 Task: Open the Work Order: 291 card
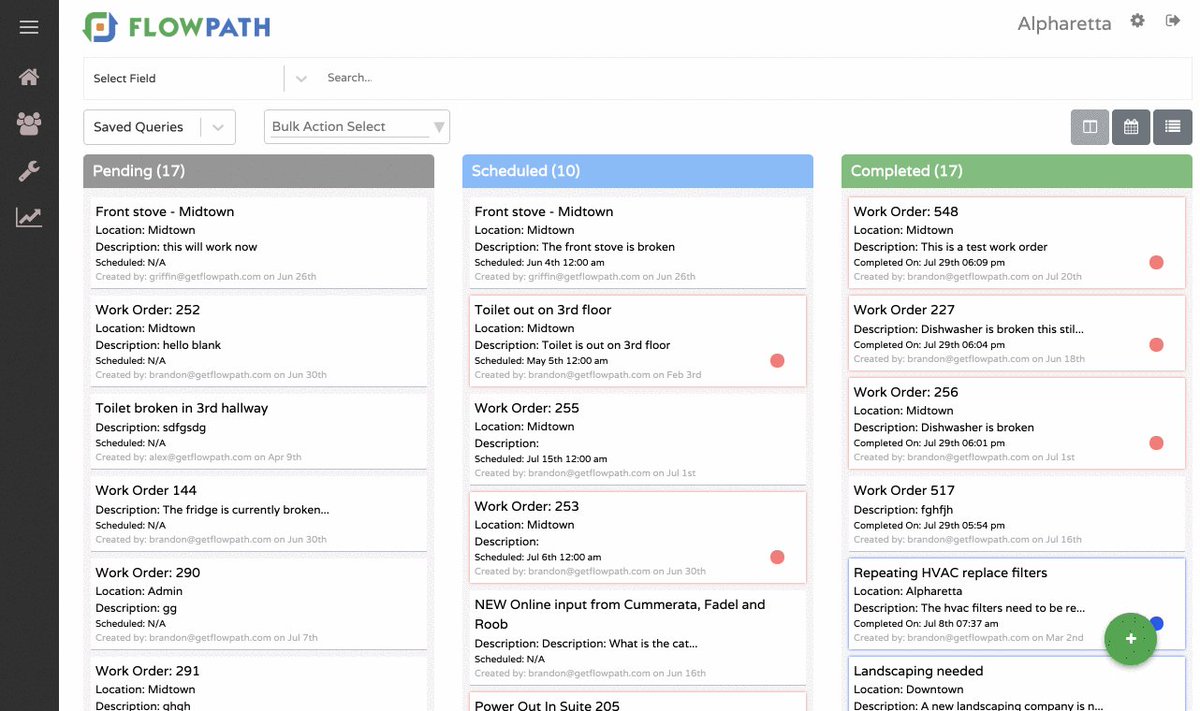pyautogui.click(x=258, y=684)
